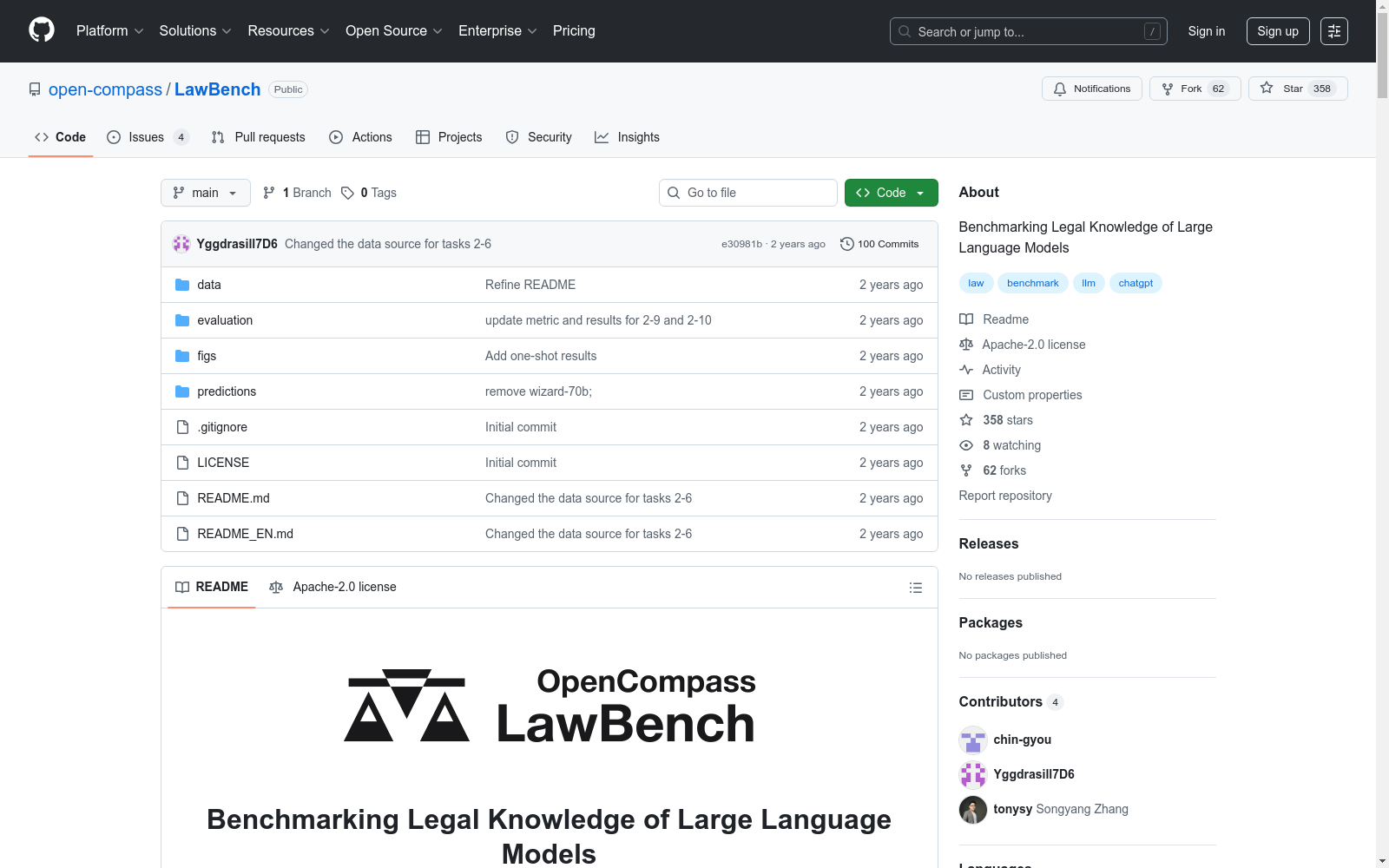This screenshot has width=1389, height=868.
Task: Filter by the chatgpt topic tag
Action: point(1136,283)
